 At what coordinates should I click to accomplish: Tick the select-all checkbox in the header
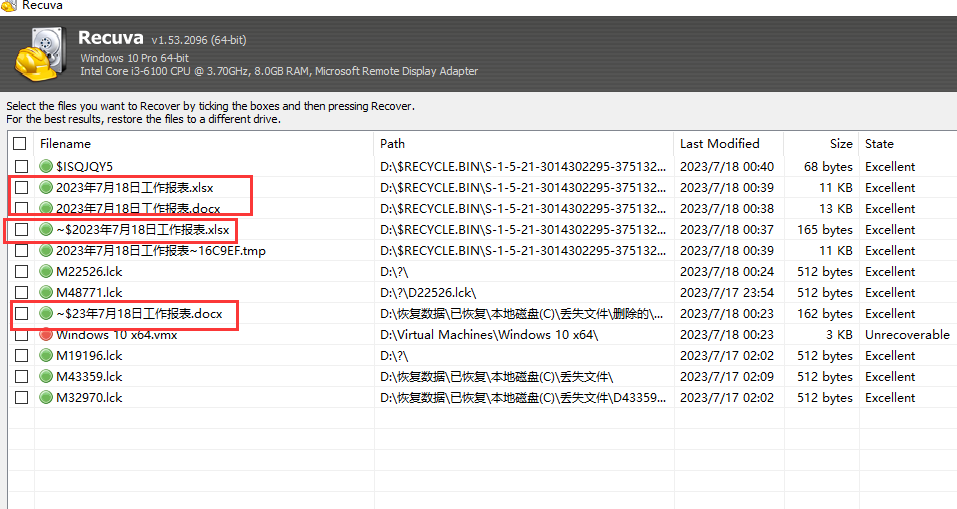pos(20,143)
